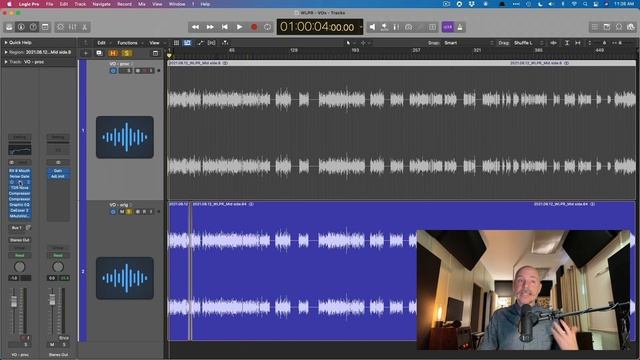Screen dimensions: 640x360
Task: Click the Replace mode icon after the LCD
Action: (x=372, y=27)
